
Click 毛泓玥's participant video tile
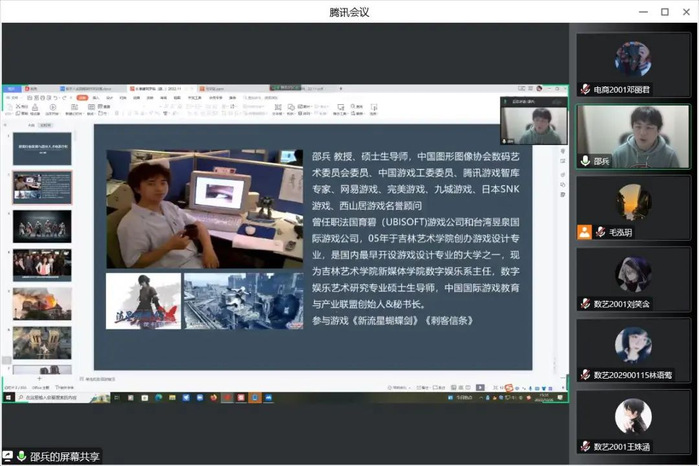(633, 207)
